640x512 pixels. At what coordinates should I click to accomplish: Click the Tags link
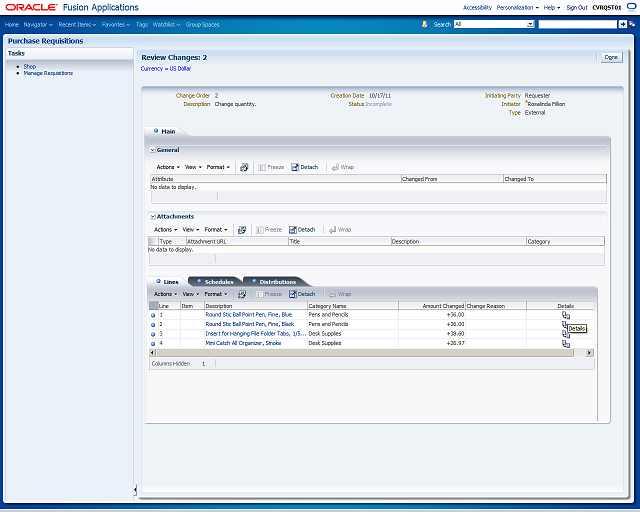pyautogui.click(x=142, y=25)
